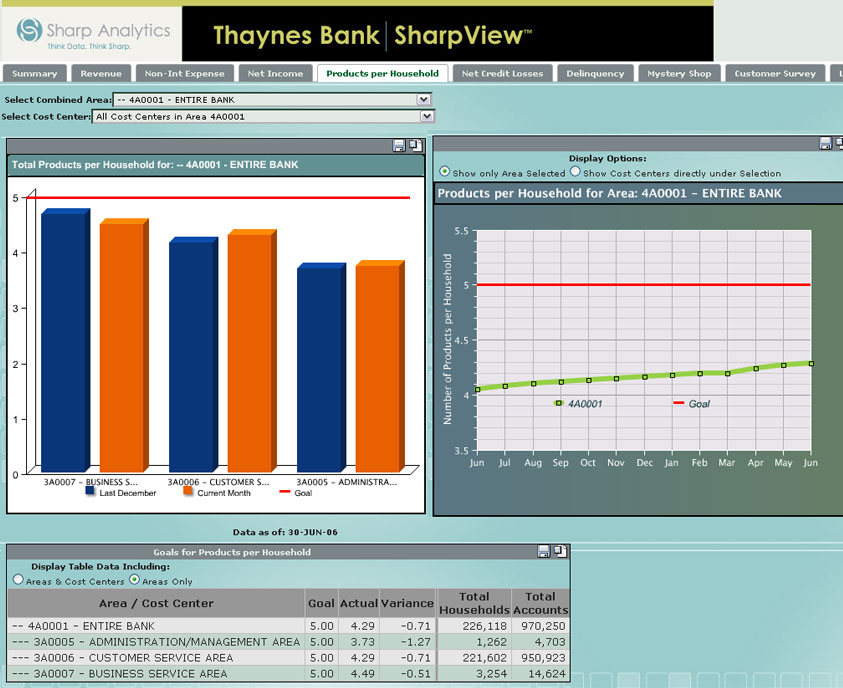Click the save icon above the bar chart
This screenshot has width=843, height=688.
[x=400, y=145]
